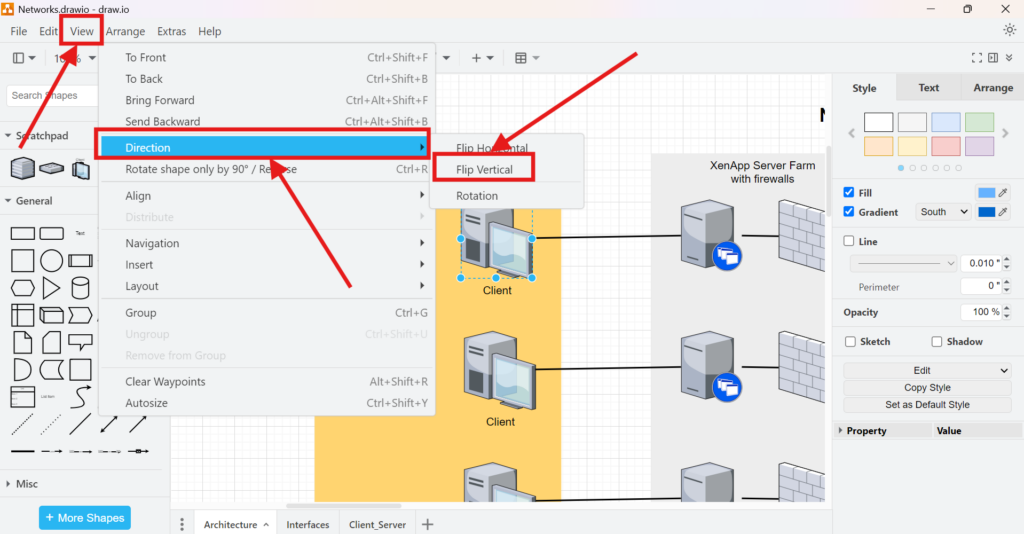
Task: Add a new page with plus button
Action: pyautogui.click(x=428, y=524)
